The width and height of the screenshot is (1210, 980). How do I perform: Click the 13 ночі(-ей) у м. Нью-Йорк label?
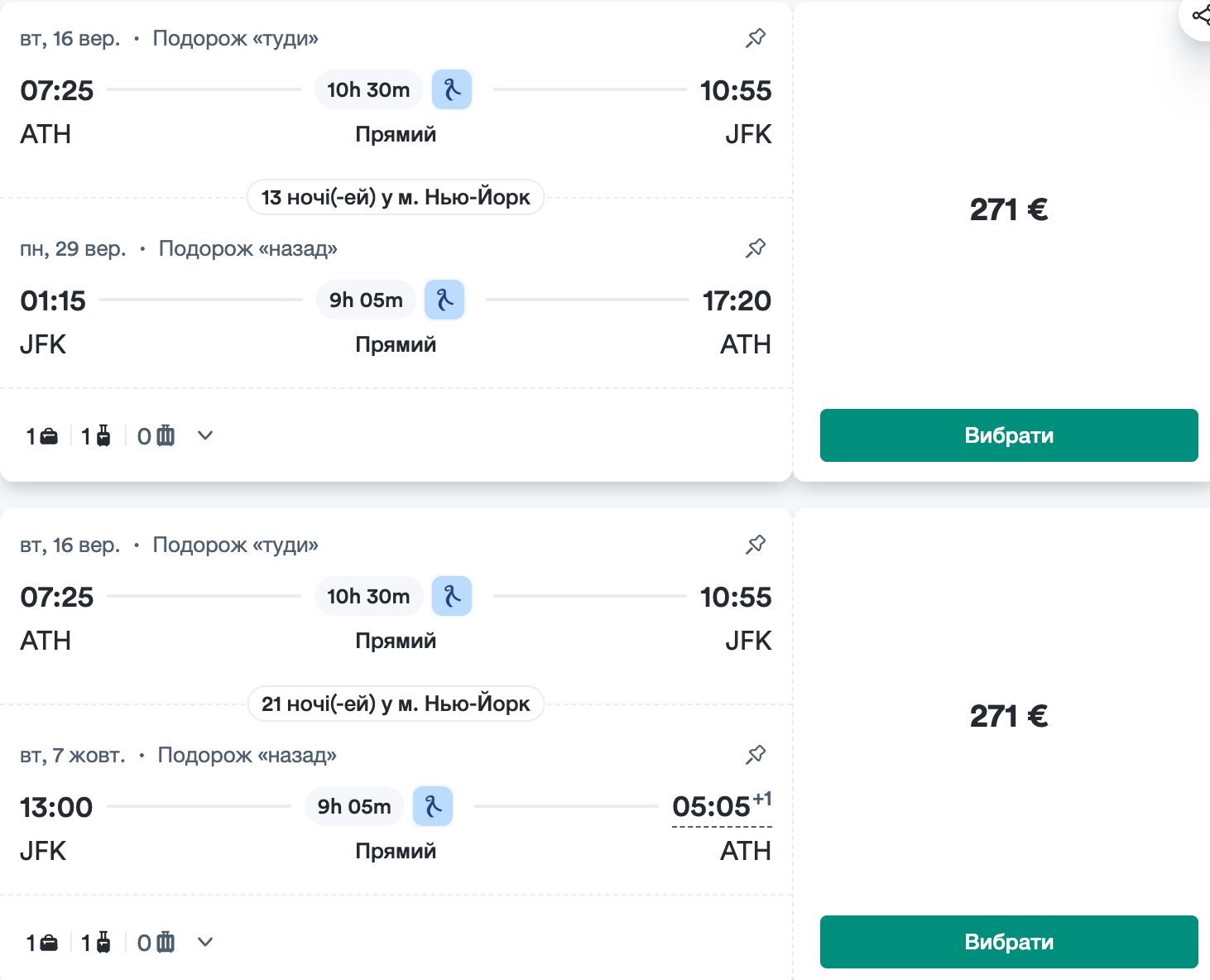(x=396, y=198)
